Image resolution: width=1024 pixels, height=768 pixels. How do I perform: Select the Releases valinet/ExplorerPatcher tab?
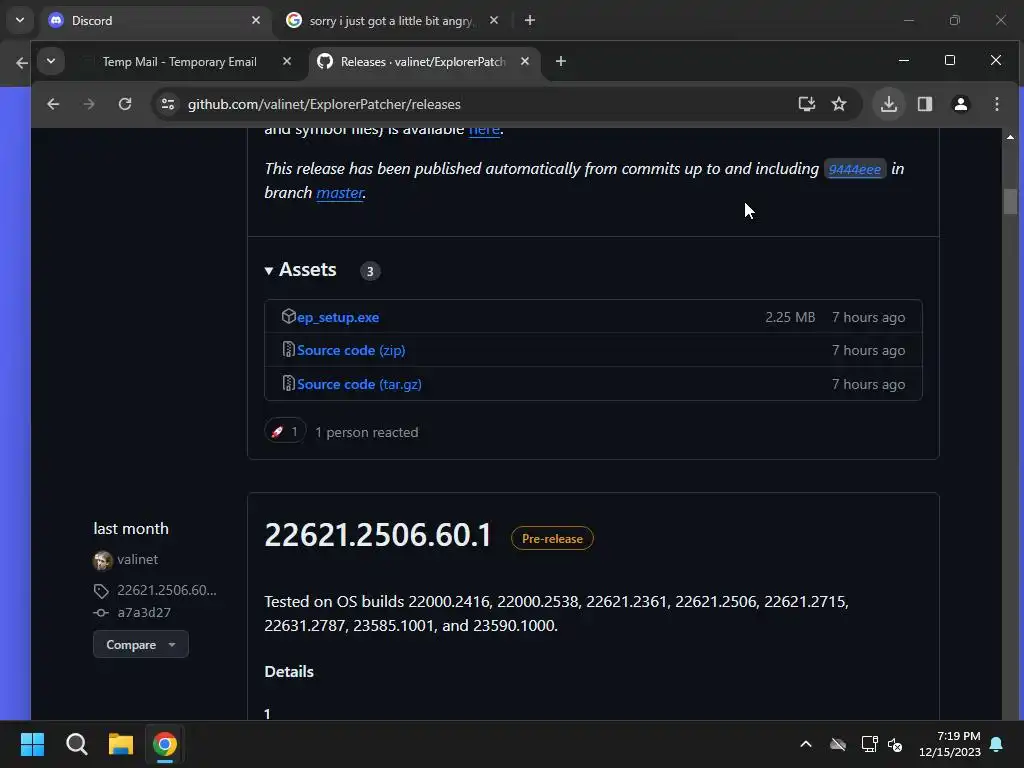[423, 61]
